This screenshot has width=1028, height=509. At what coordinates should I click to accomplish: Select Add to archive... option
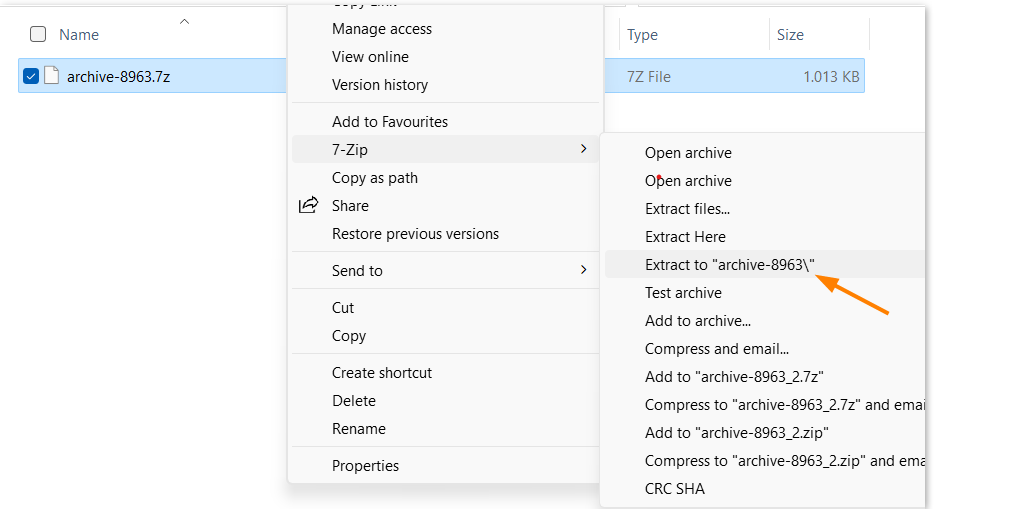[x=698, y=321]
